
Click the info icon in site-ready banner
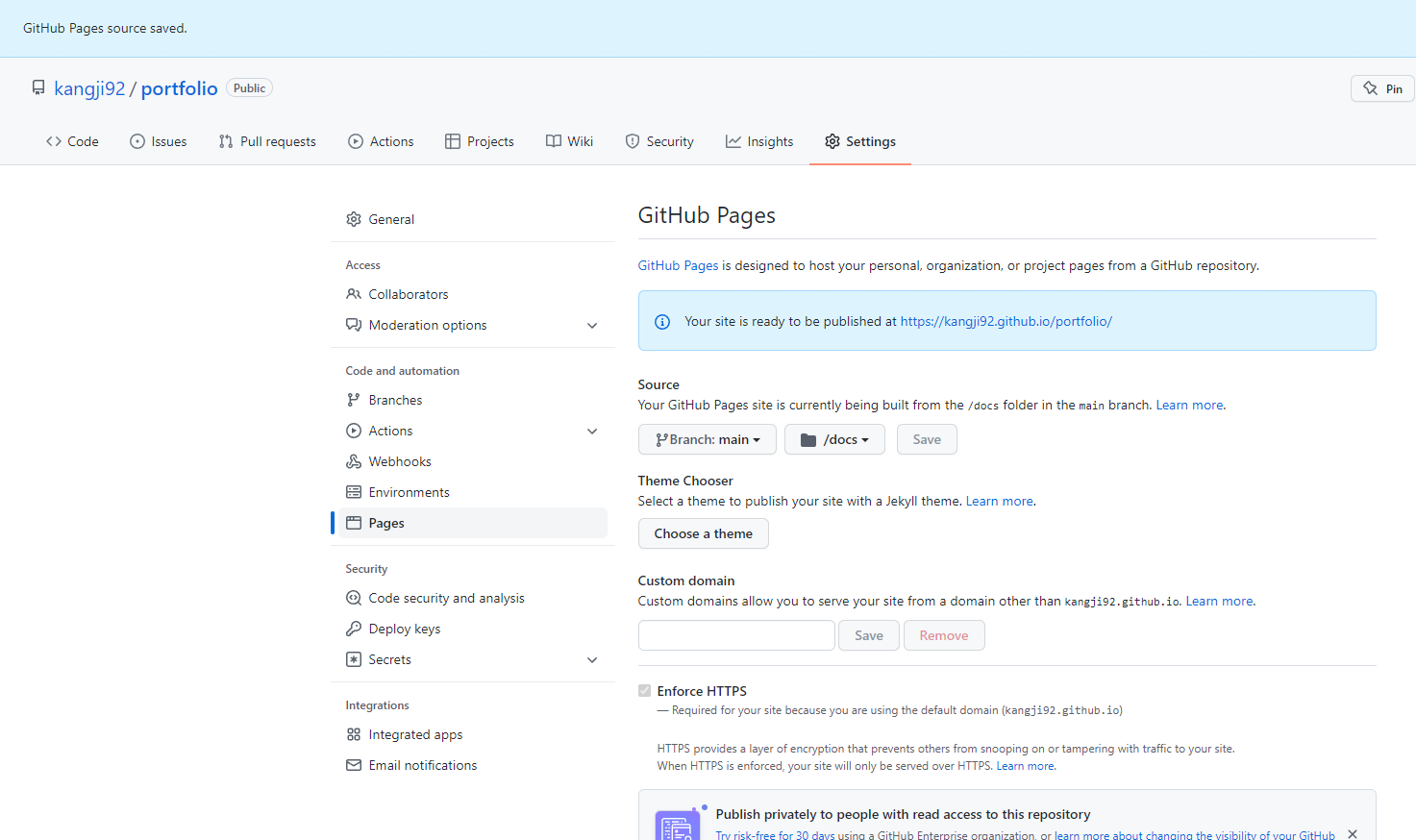pos(662,322)
